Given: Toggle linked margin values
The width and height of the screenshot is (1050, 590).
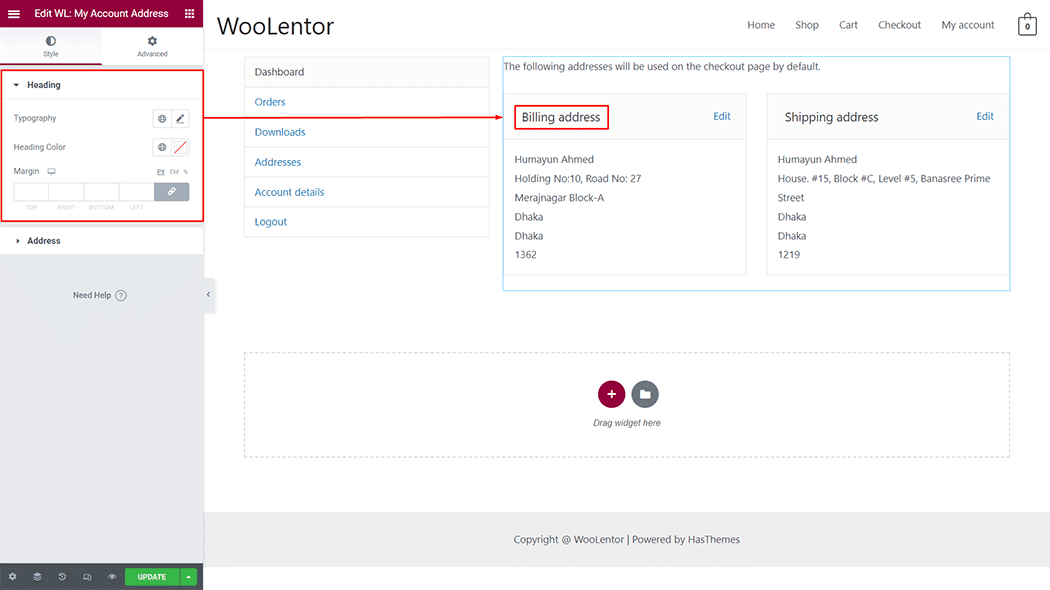Looking at the screenshot, I should point(171,191).
